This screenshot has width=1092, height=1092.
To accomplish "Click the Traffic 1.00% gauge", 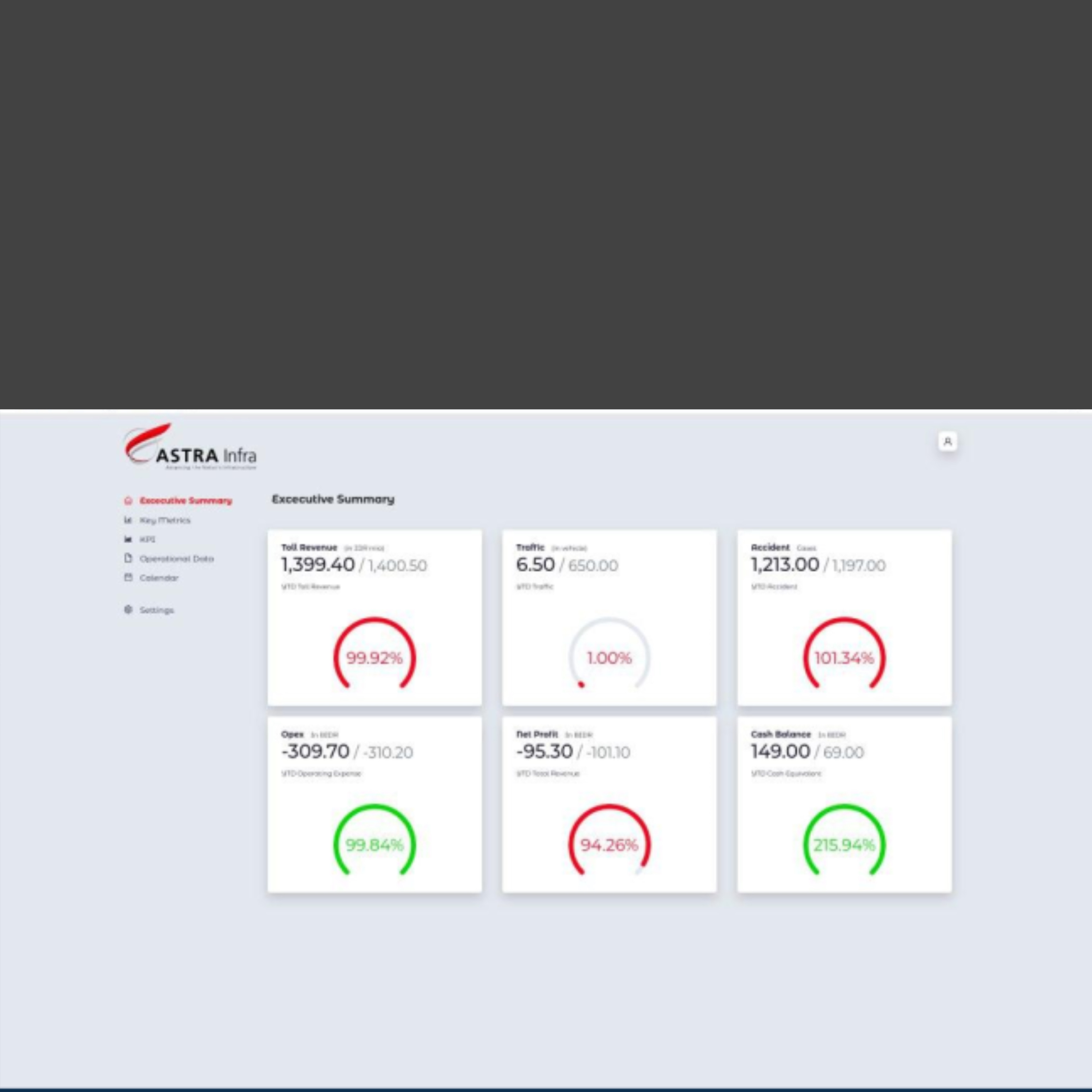I will (609, 657).
